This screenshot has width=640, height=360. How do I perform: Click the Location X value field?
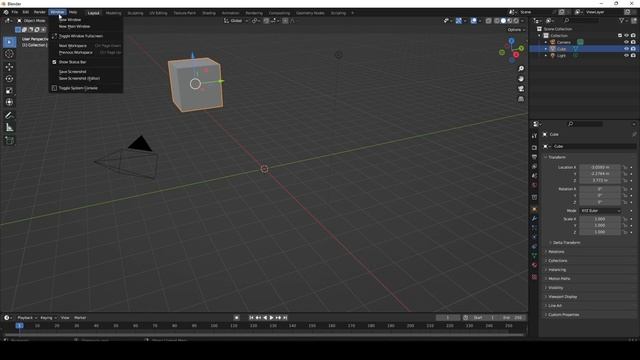pyautogui.click(x=600, y=167)
